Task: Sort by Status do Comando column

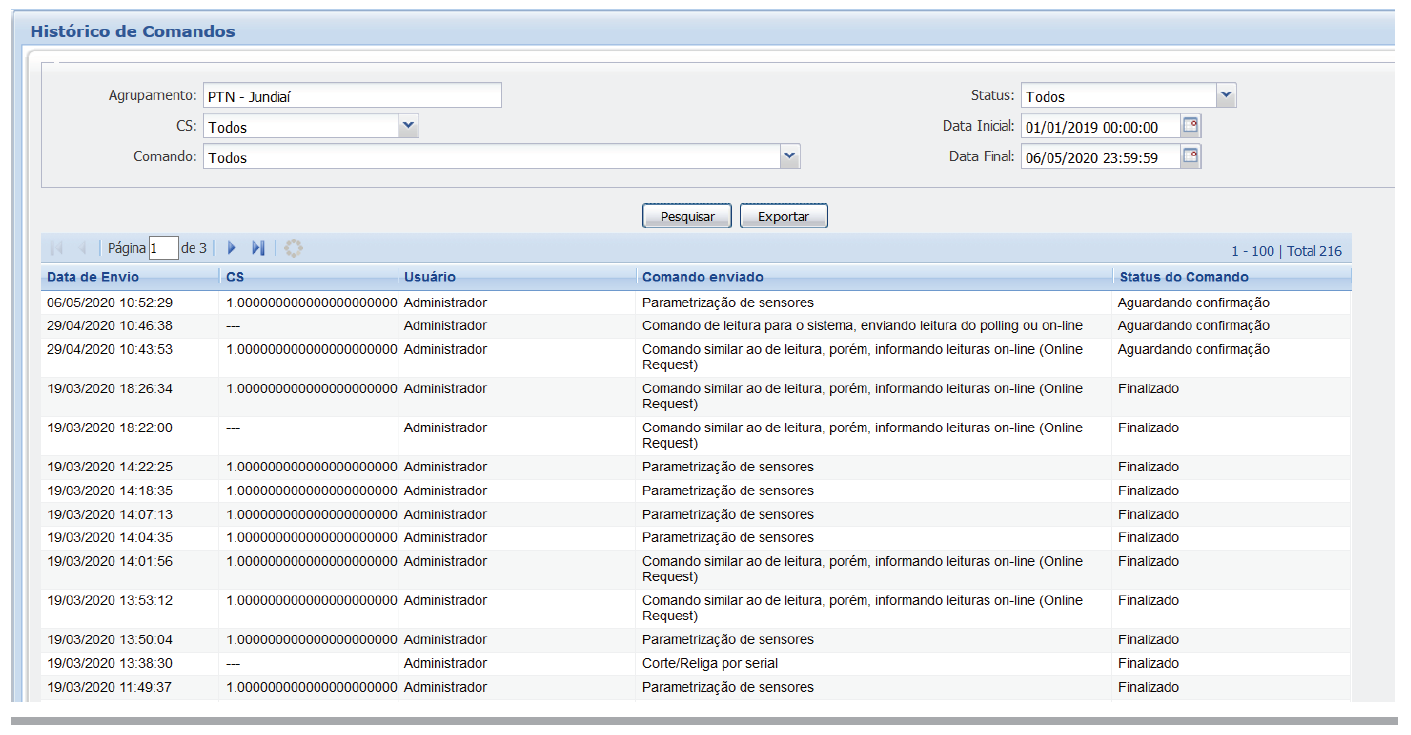Action: (1183, 277)
